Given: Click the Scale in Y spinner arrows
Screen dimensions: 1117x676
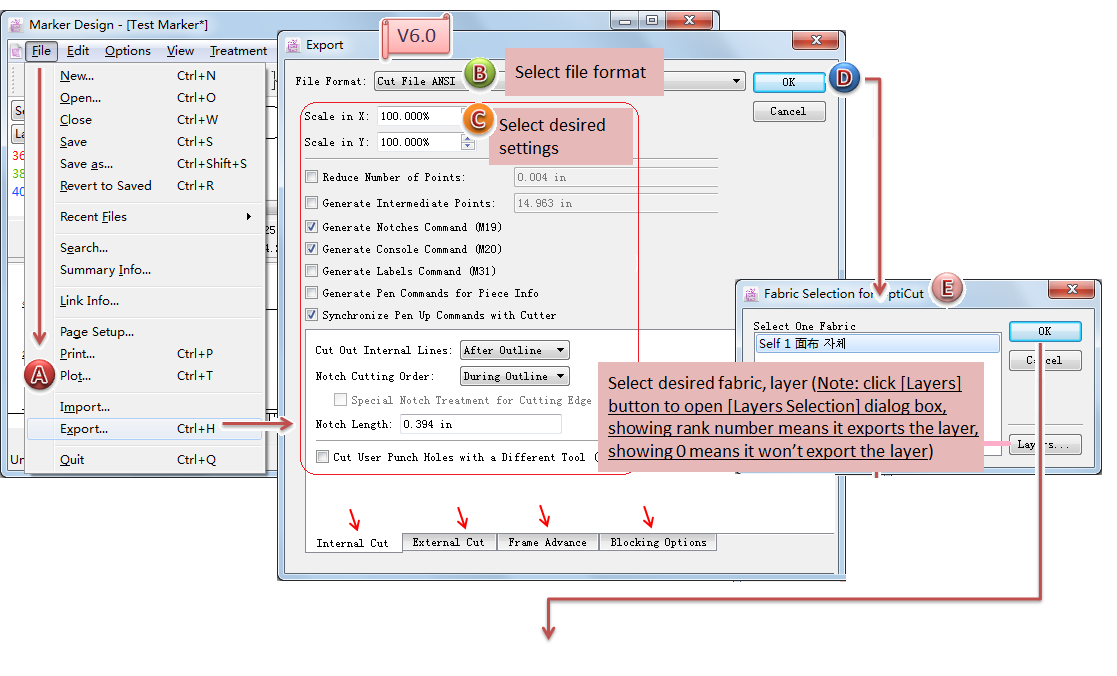Looking at the screenshot, I should pos(467,142).
